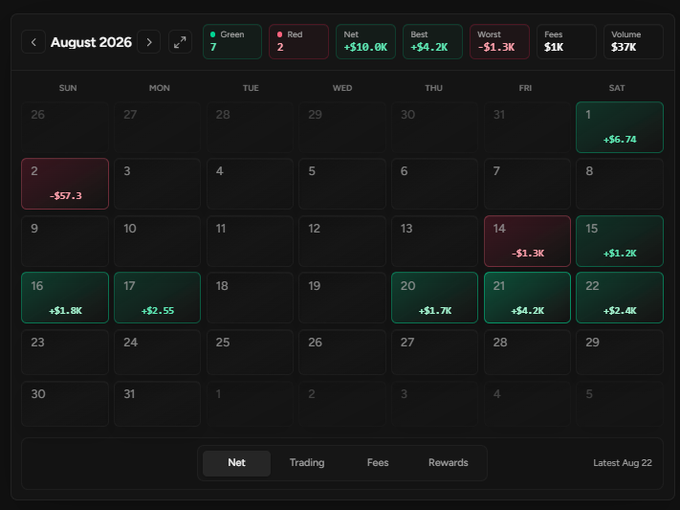Image resolution: width=680 pixels, height=510 pixels.
Task: Click the SUN column header
Action: click(68, 88)
